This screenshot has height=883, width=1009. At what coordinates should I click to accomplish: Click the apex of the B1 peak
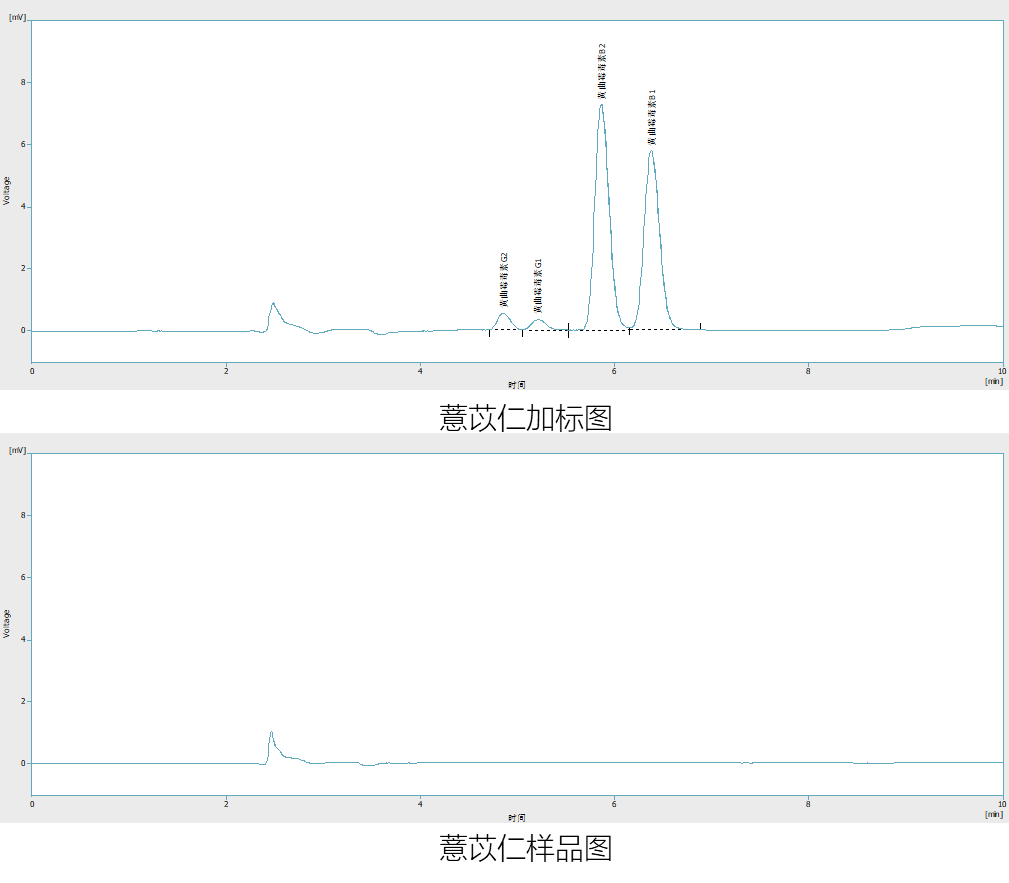point(651,152)
